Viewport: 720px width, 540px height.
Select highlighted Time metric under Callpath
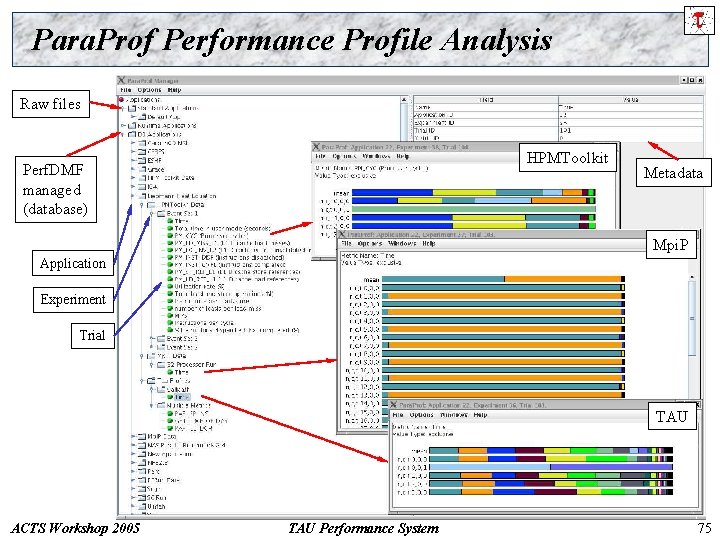coord(182,397)
